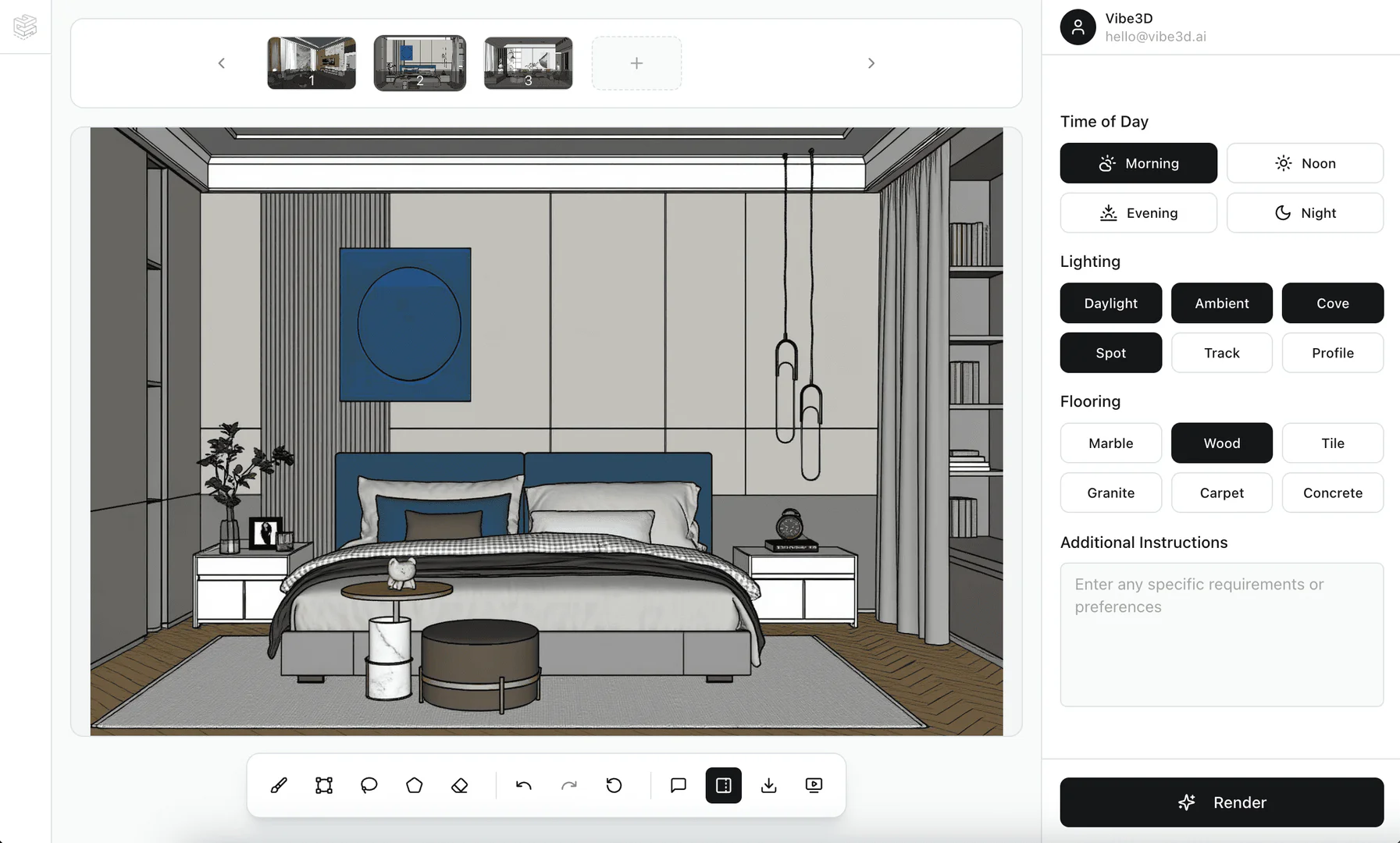
Task: Reset the canvas with the reset icon
Action: (615, 785)
